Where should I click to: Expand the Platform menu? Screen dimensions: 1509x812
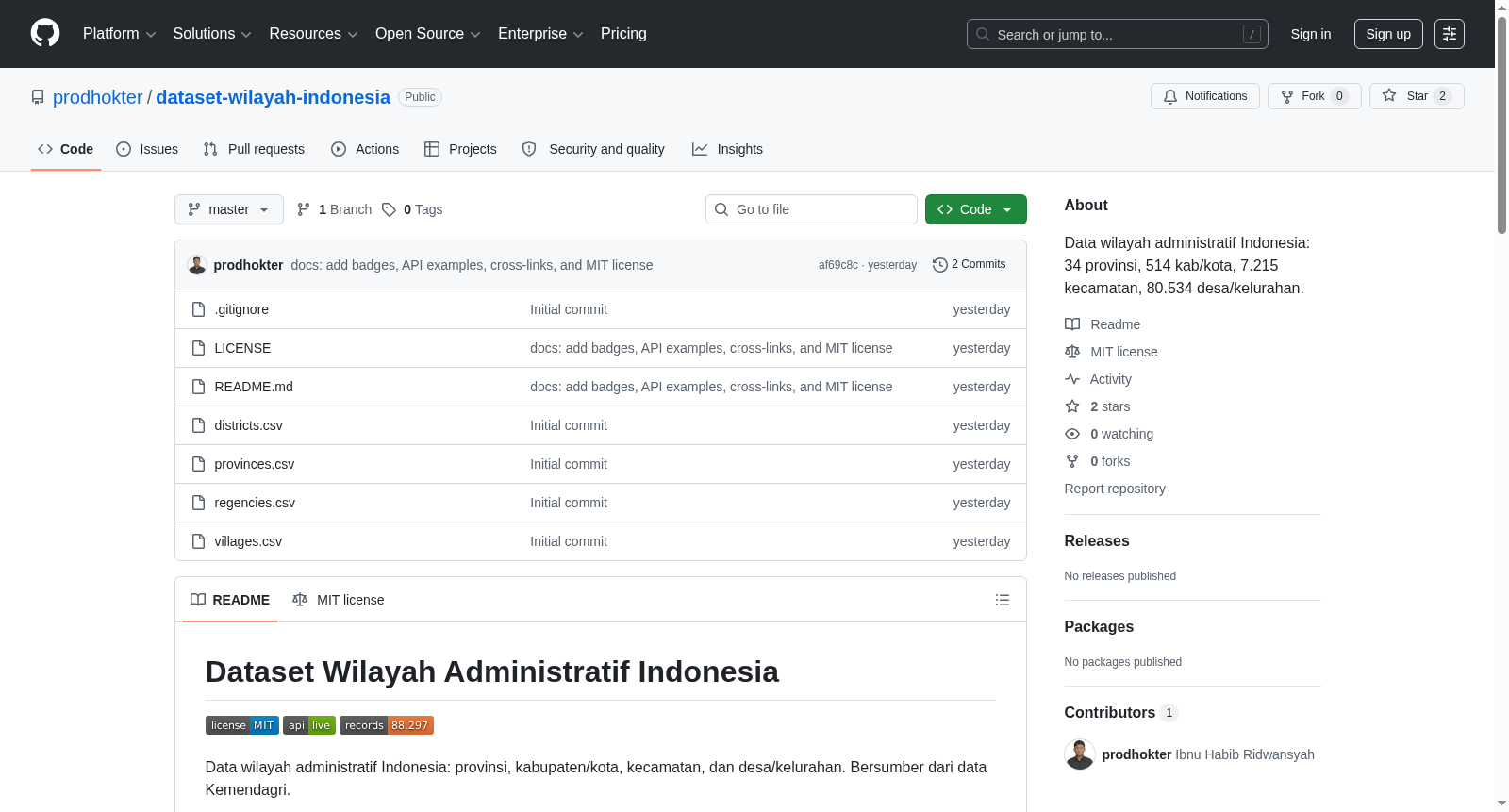(120, 34)
